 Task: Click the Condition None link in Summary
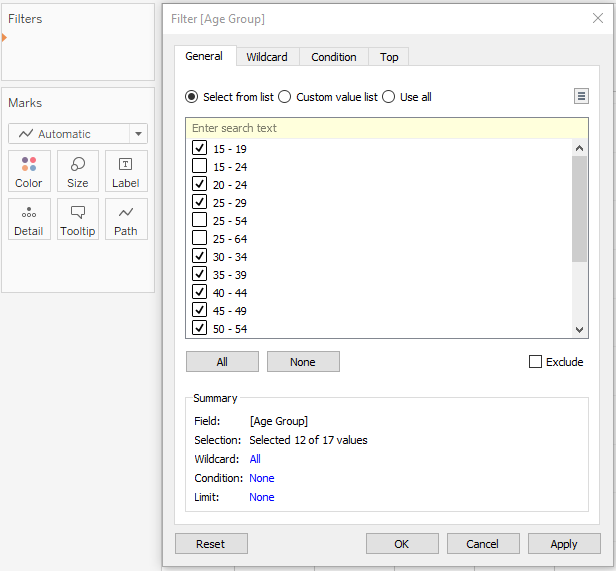pos(261,478)
